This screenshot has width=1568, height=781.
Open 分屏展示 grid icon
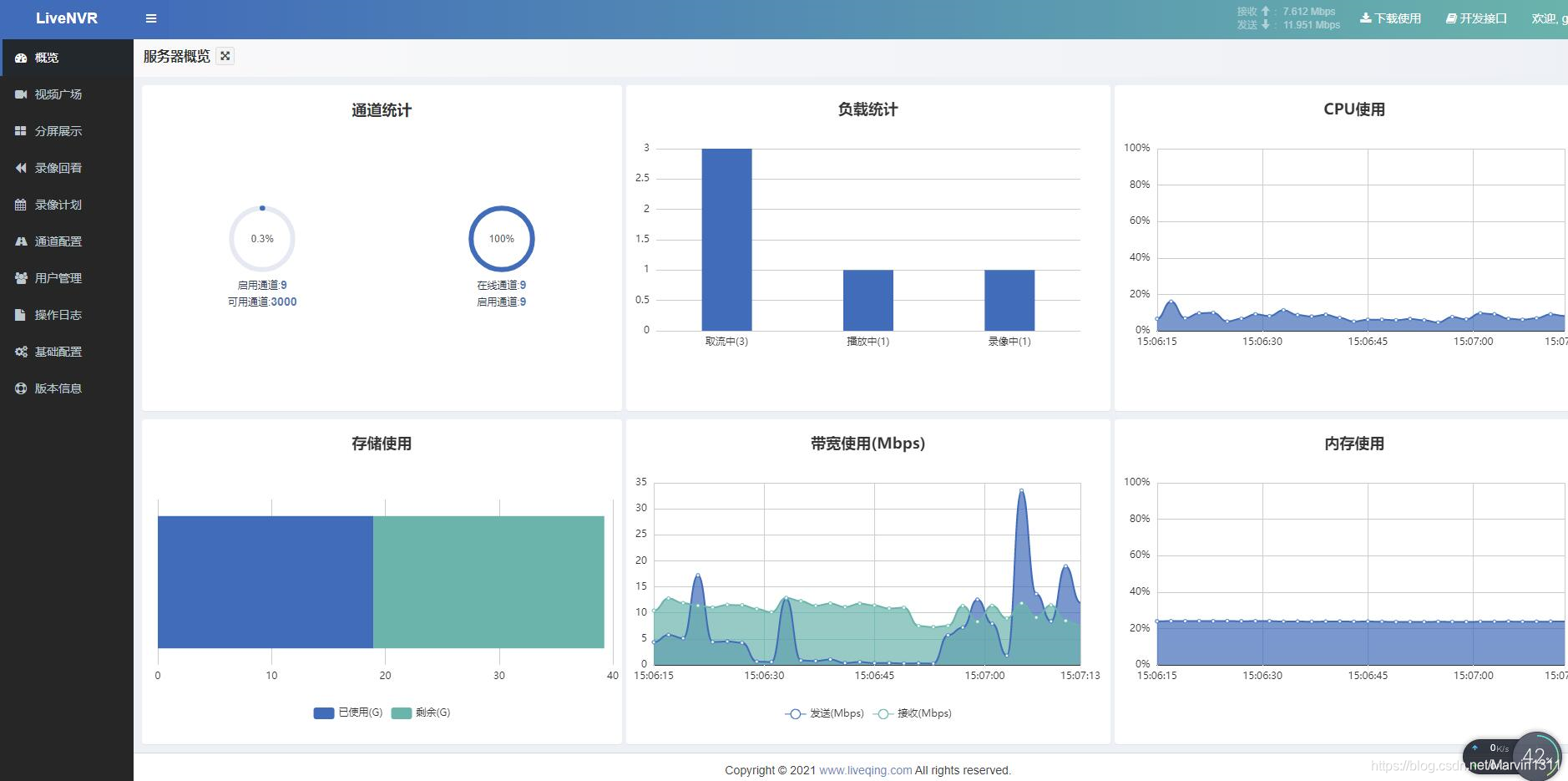pos(21,131)
